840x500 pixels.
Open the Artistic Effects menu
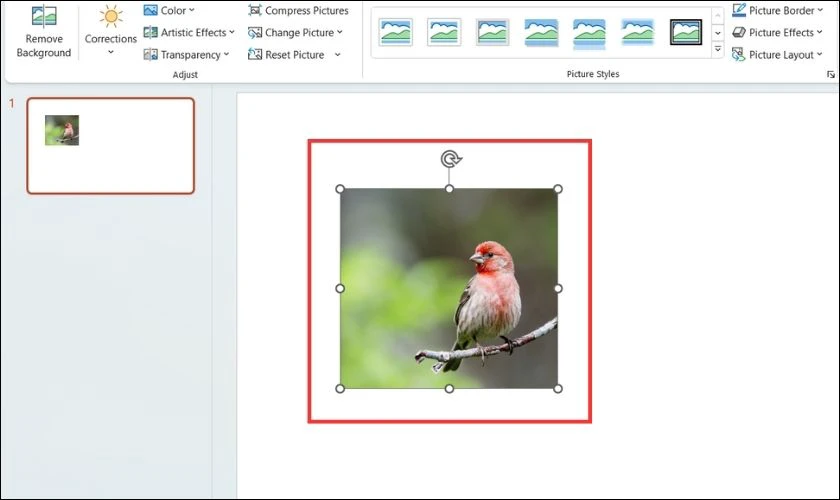(189, 32)
